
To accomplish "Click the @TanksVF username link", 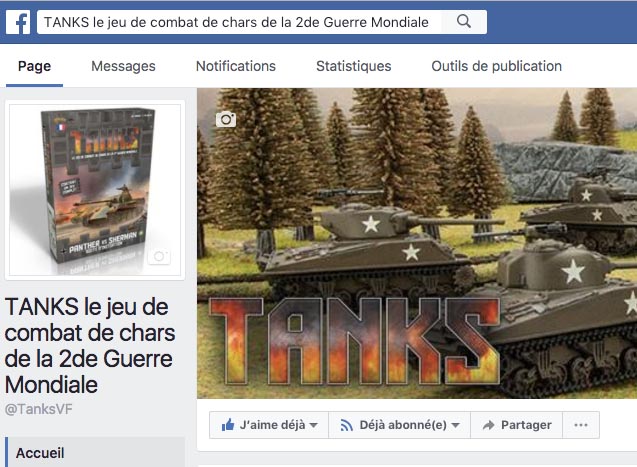I will (39, 409).
